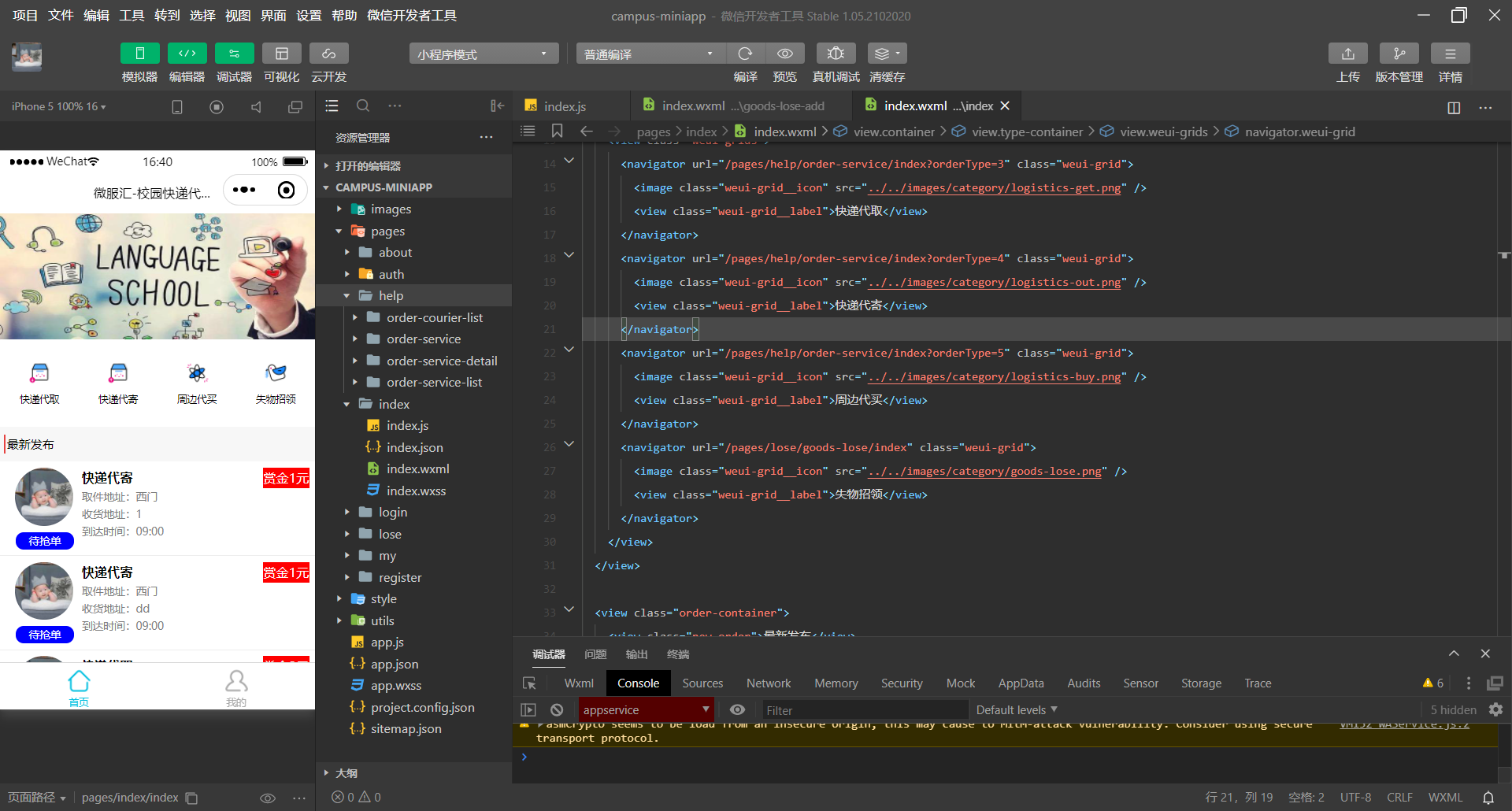Open the Default levels dropdown
The image size is (1512, 811).
point(1017,709)
